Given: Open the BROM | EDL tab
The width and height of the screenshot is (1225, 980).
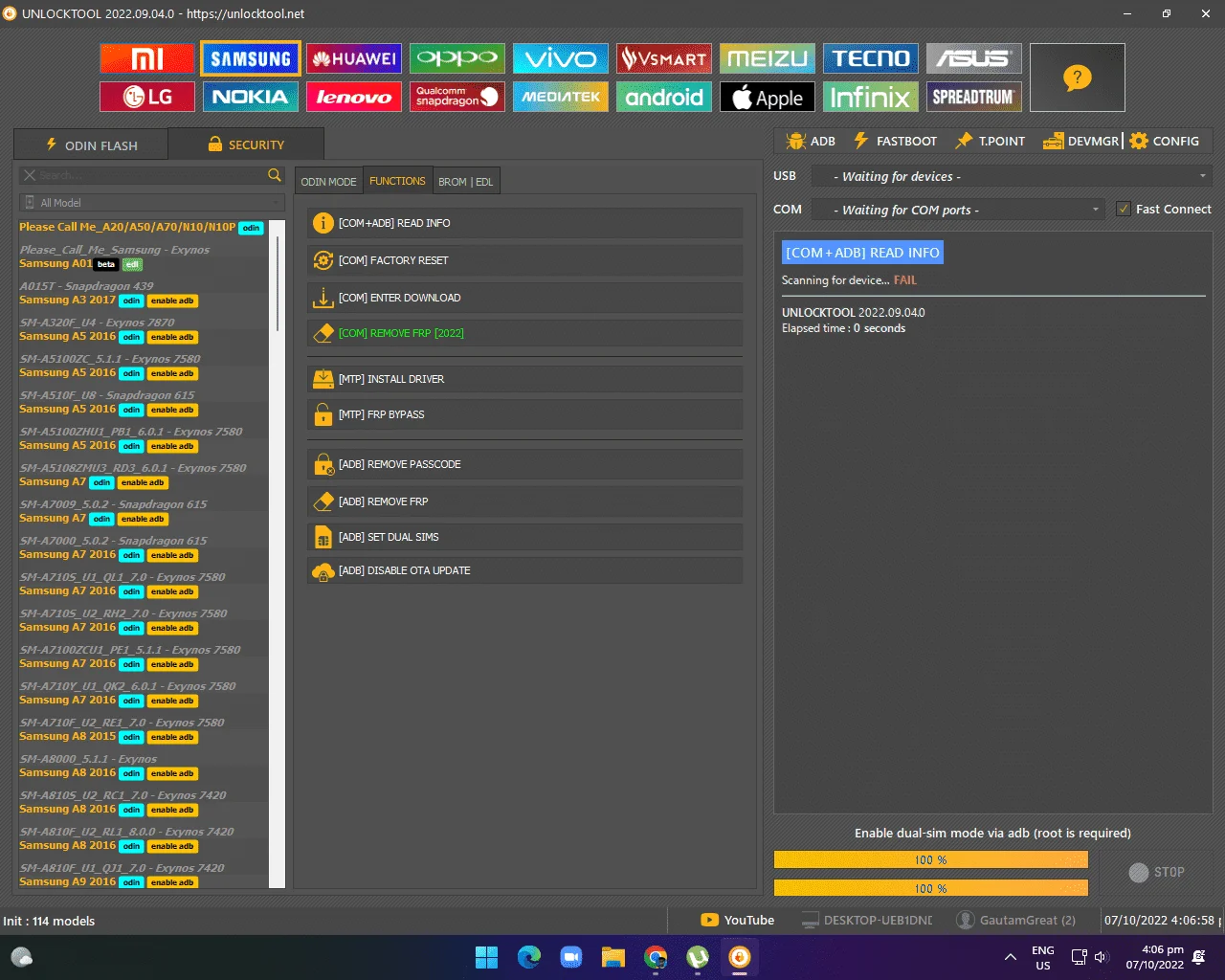Looking at the screenshot, I should tap(466, 181).
